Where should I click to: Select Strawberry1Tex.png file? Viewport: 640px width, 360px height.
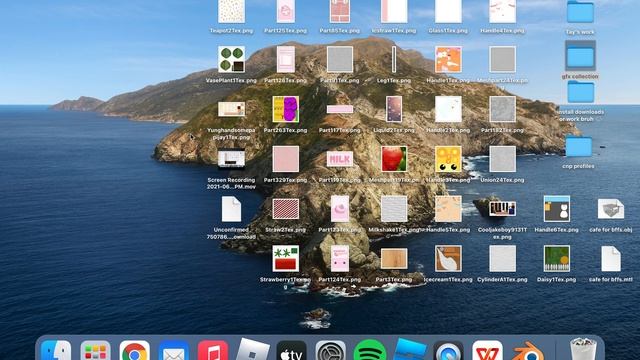click(286, 258)
